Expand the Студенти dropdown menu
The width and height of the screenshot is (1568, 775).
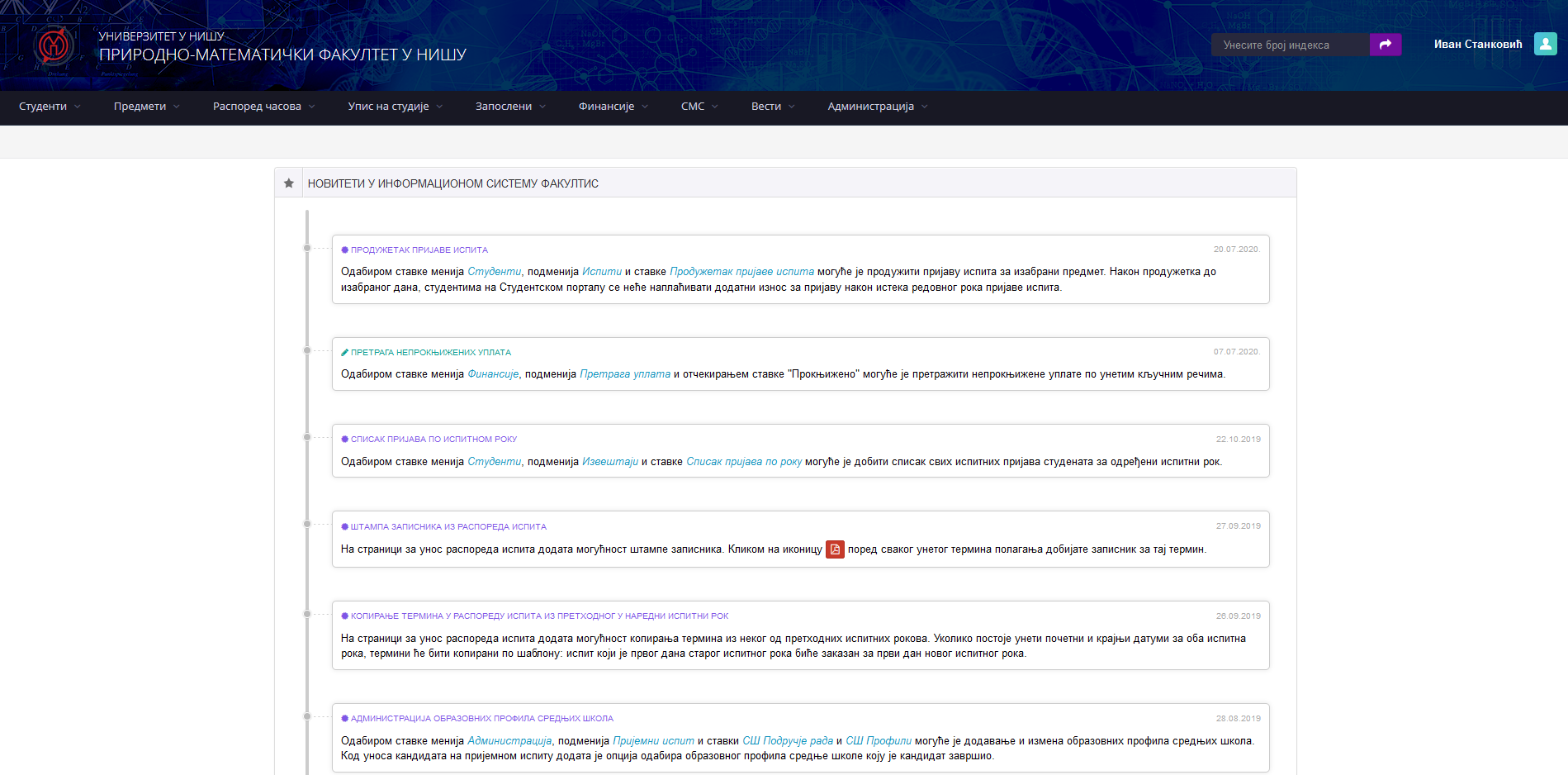[x=50, y=107]
